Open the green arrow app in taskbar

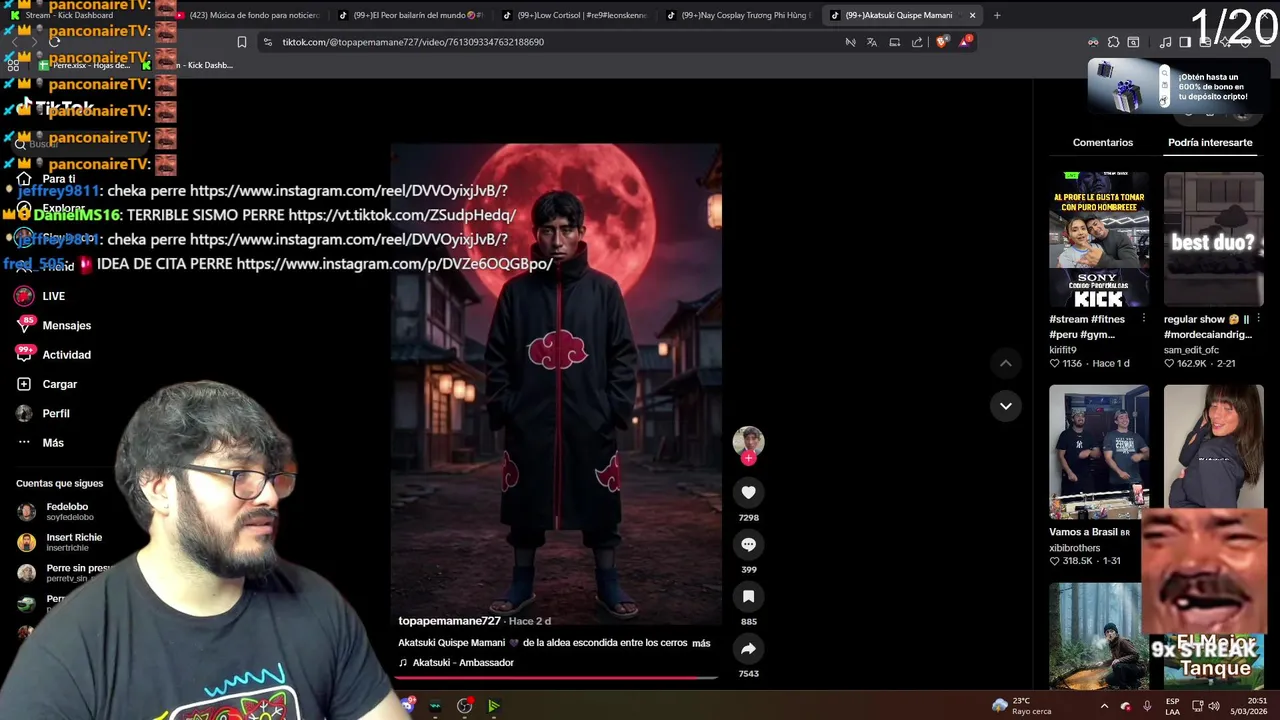(x=494, y=706)
